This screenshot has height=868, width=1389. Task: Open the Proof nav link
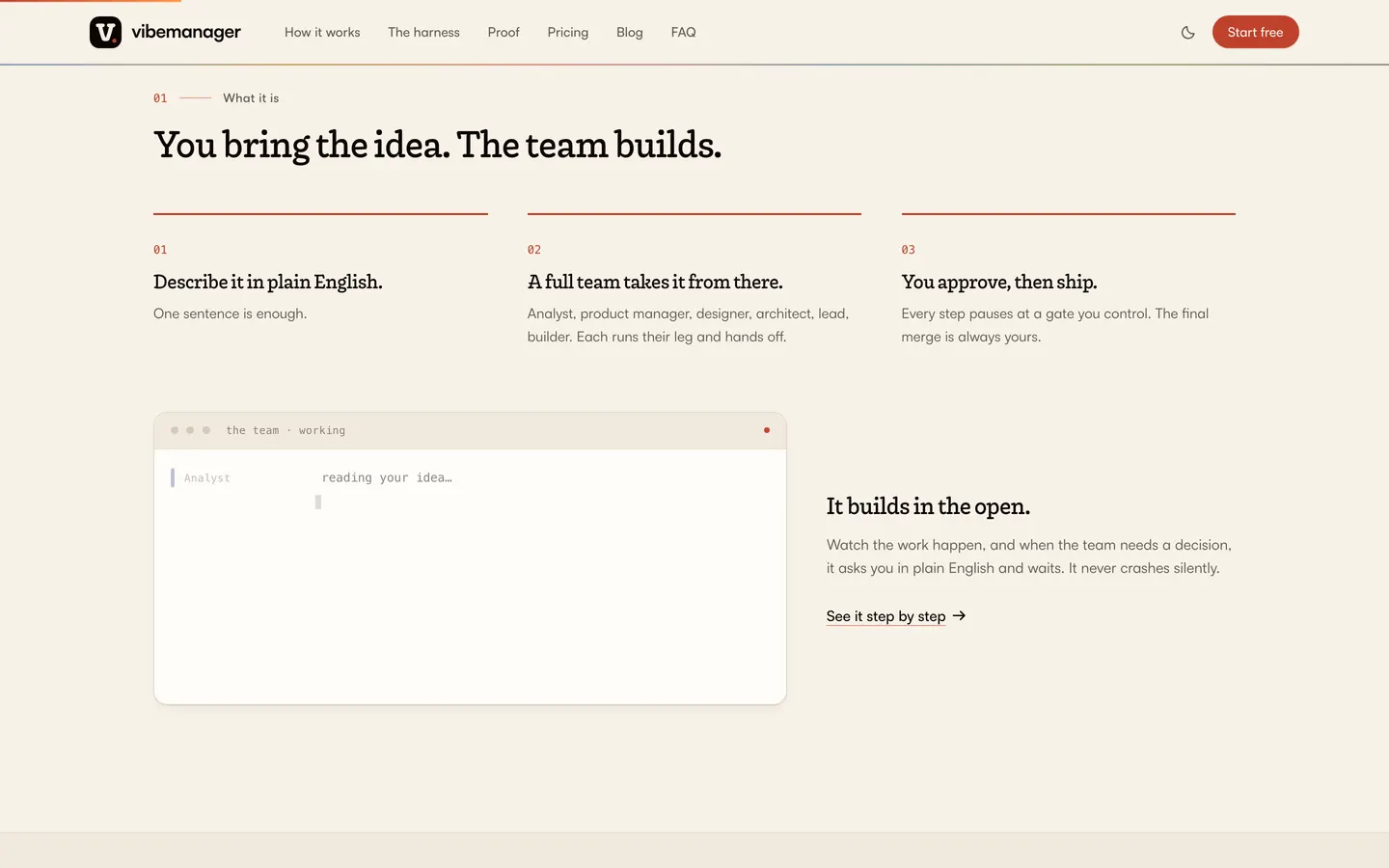504,32
